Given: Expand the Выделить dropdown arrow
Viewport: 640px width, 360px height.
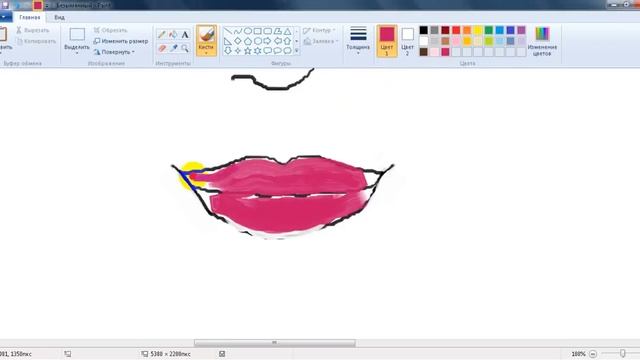Looking at the screenshot, I should point(77,53).
